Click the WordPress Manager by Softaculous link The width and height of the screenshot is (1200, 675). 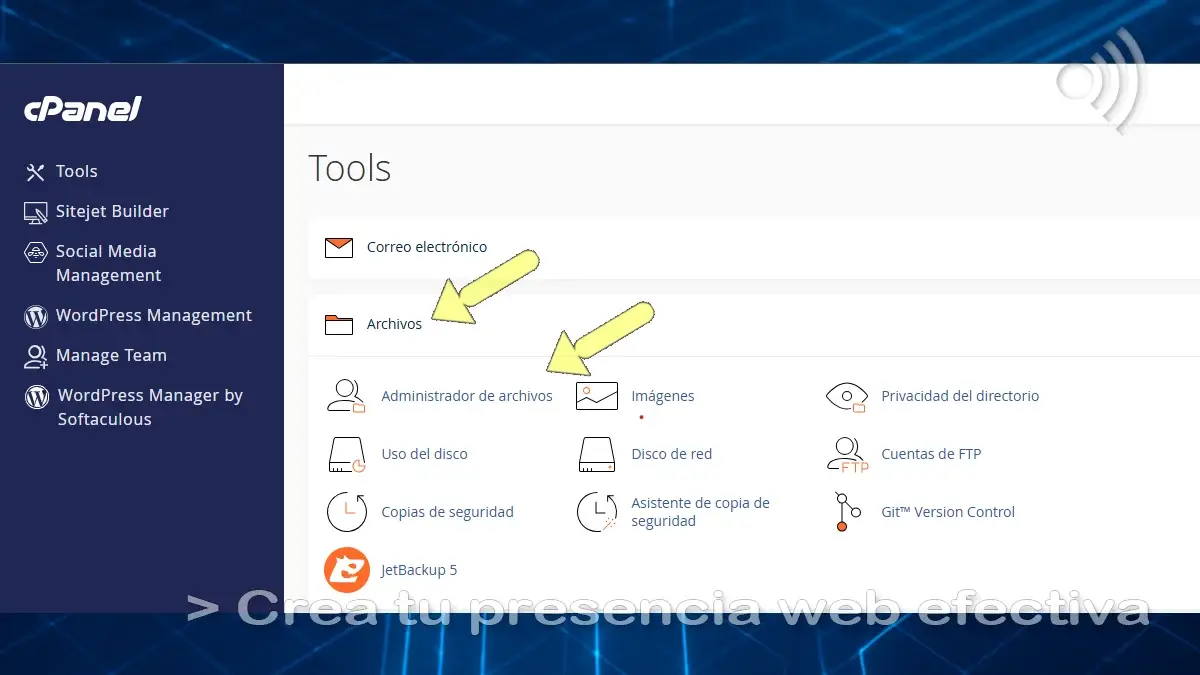[150, 407]
